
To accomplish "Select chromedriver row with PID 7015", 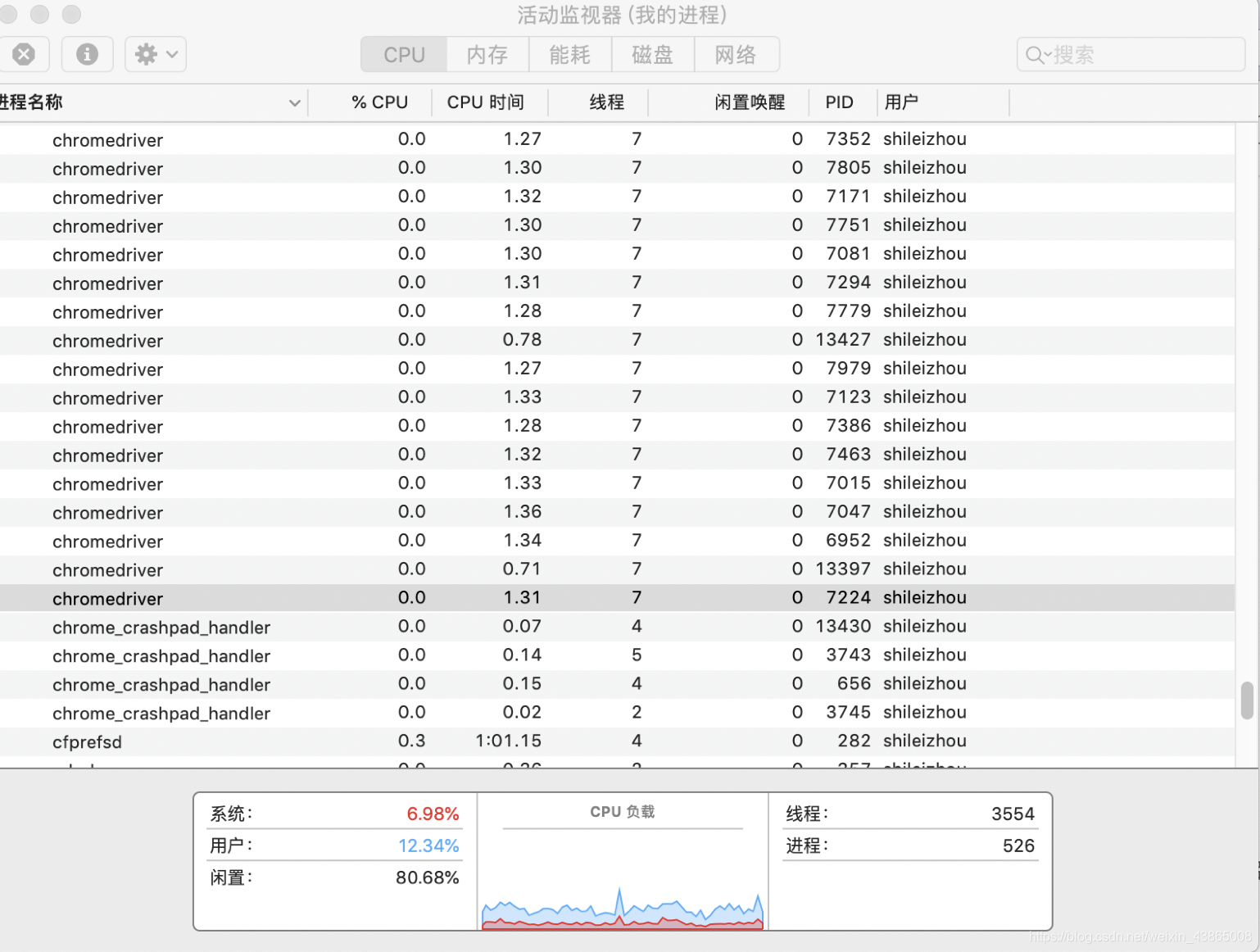I will 617,484.
